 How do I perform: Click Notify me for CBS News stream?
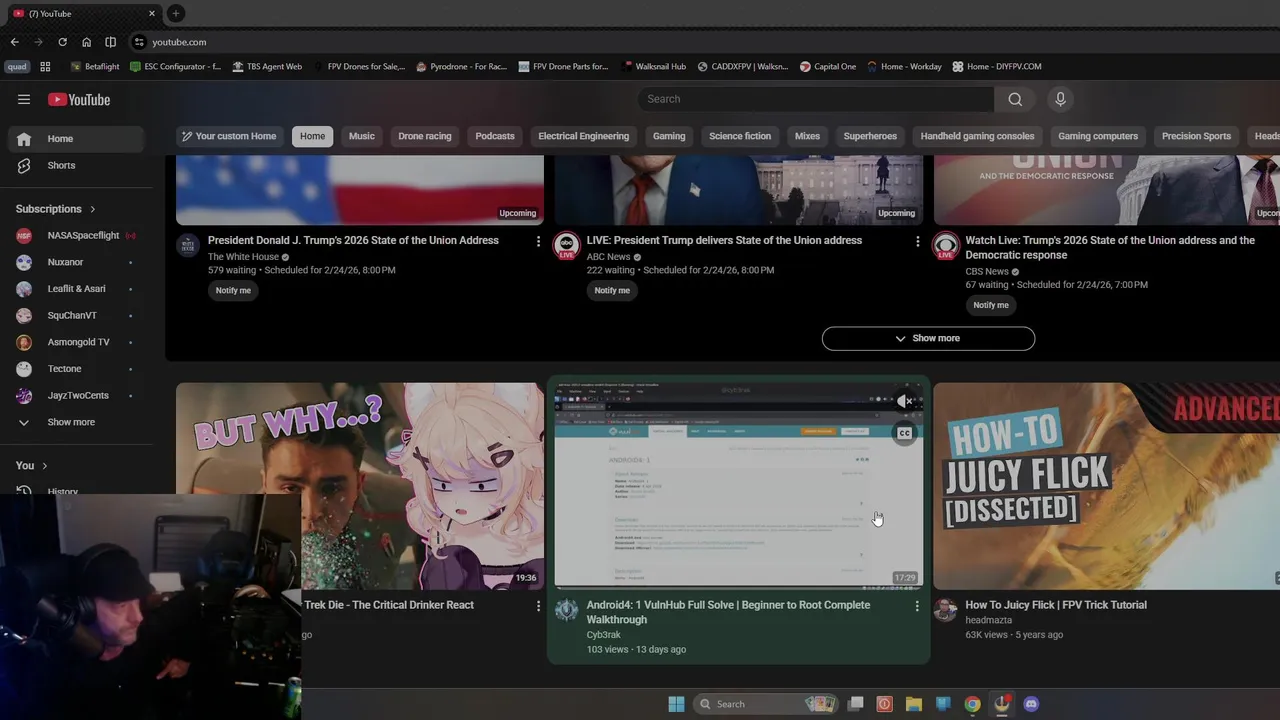click(991, 305)
